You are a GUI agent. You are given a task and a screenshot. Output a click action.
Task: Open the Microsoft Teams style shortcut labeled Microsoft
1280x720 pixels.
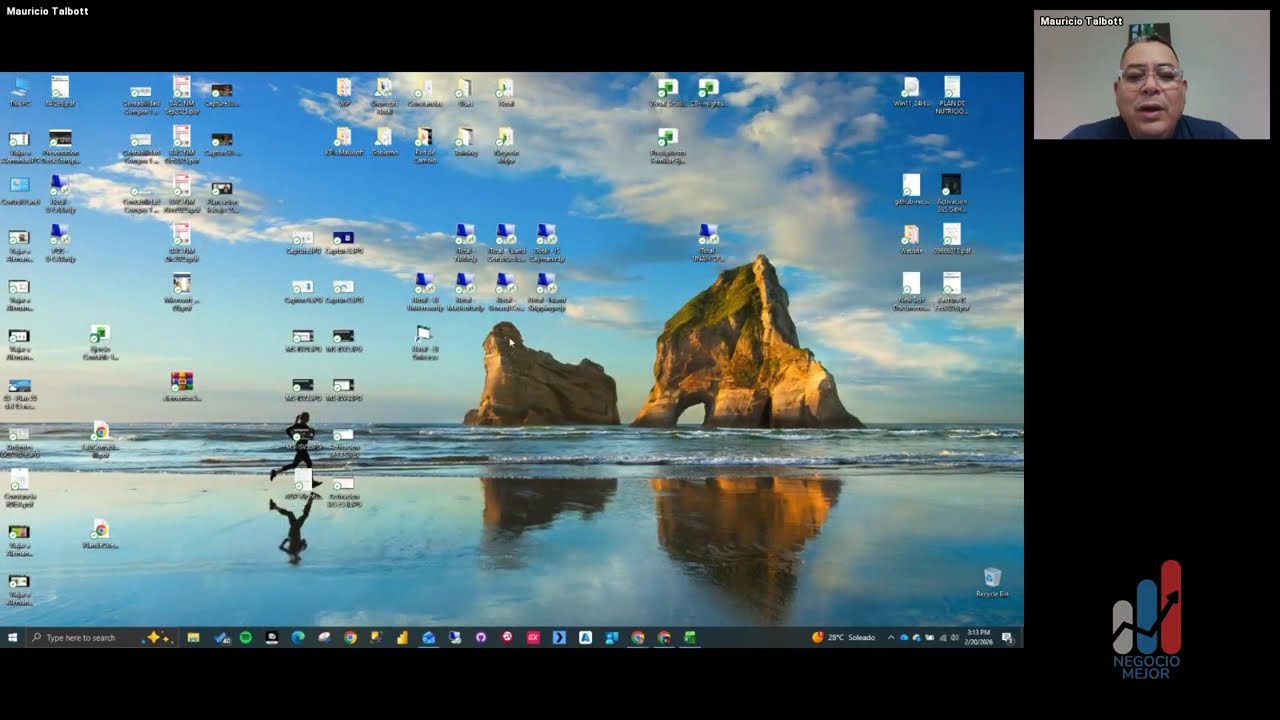[x=181, y=291]
